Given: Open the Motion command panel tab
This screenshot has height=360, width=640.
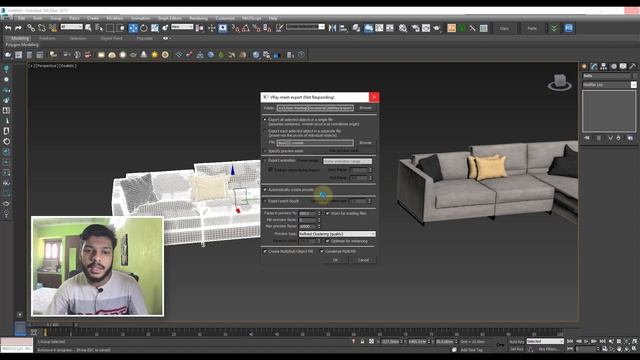Looking at the screenshot, I should 613,66.
